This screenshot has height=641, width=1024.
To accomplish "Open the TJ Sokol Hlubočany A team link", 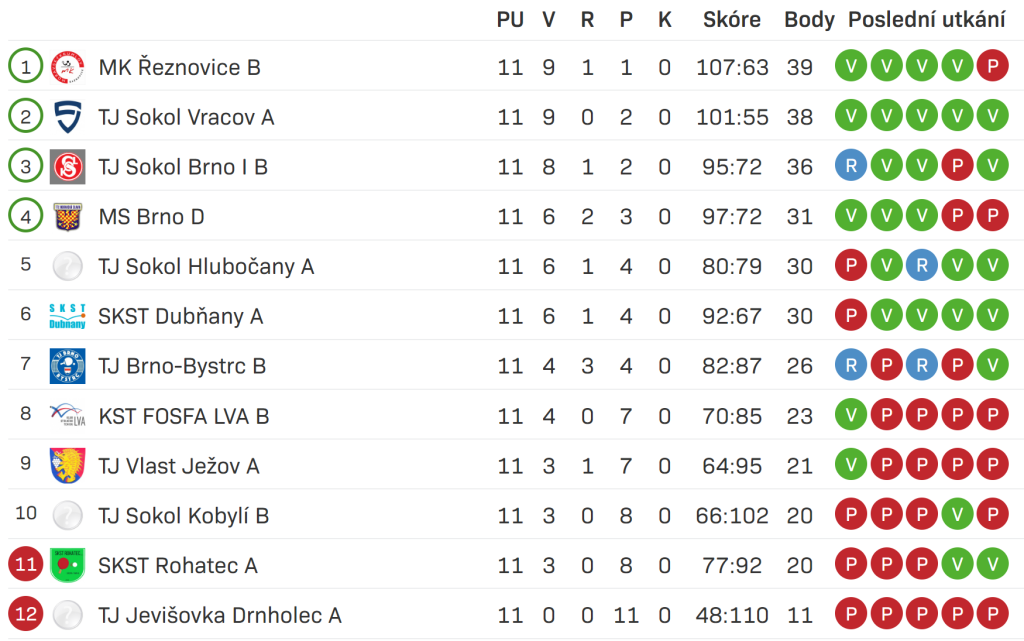I will point(206,266).
